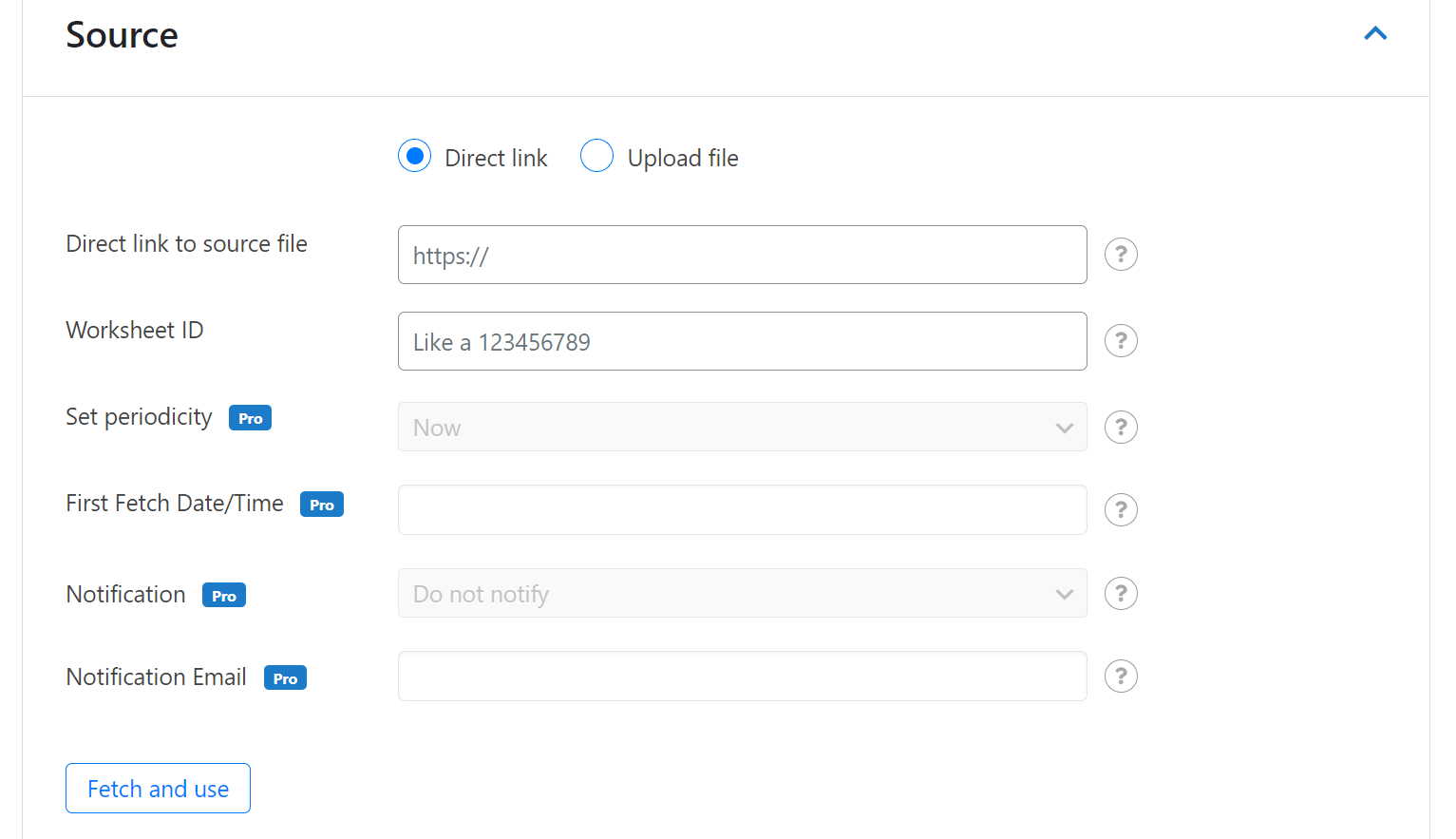Click the Set periodicity label
The image size is (1456, 839).
(139, 417)
